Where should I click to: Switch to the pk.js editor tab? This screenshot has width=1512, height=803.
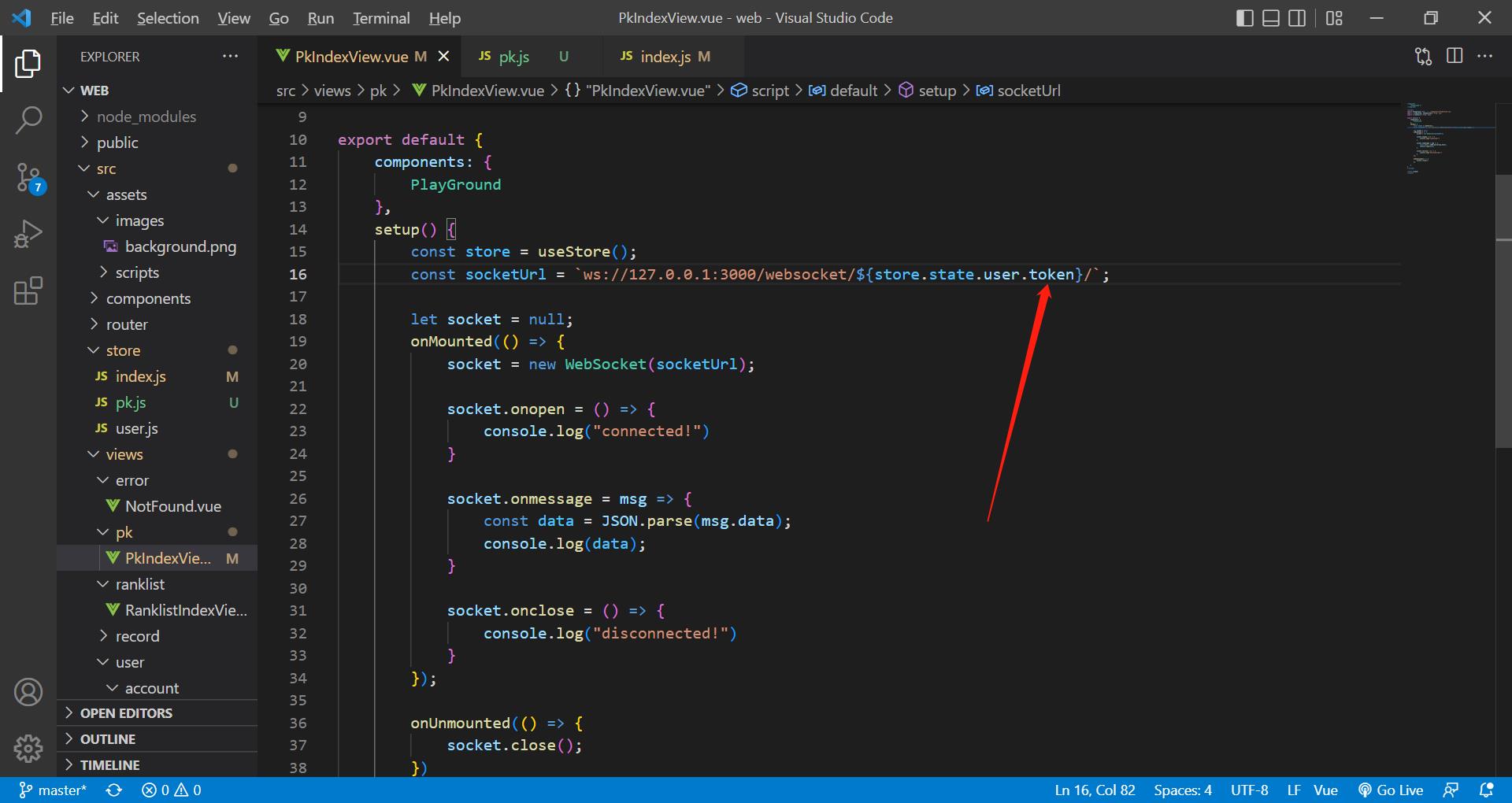tap(513, 57)
